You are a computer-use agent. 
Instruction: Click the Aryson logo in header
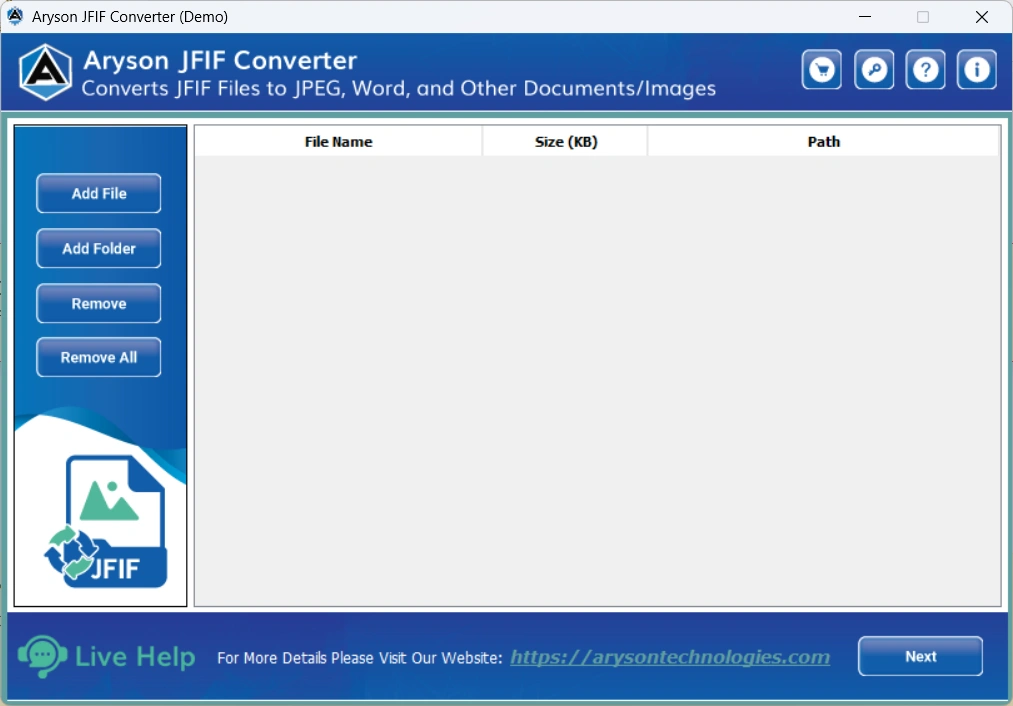click(x=45, y=72)
